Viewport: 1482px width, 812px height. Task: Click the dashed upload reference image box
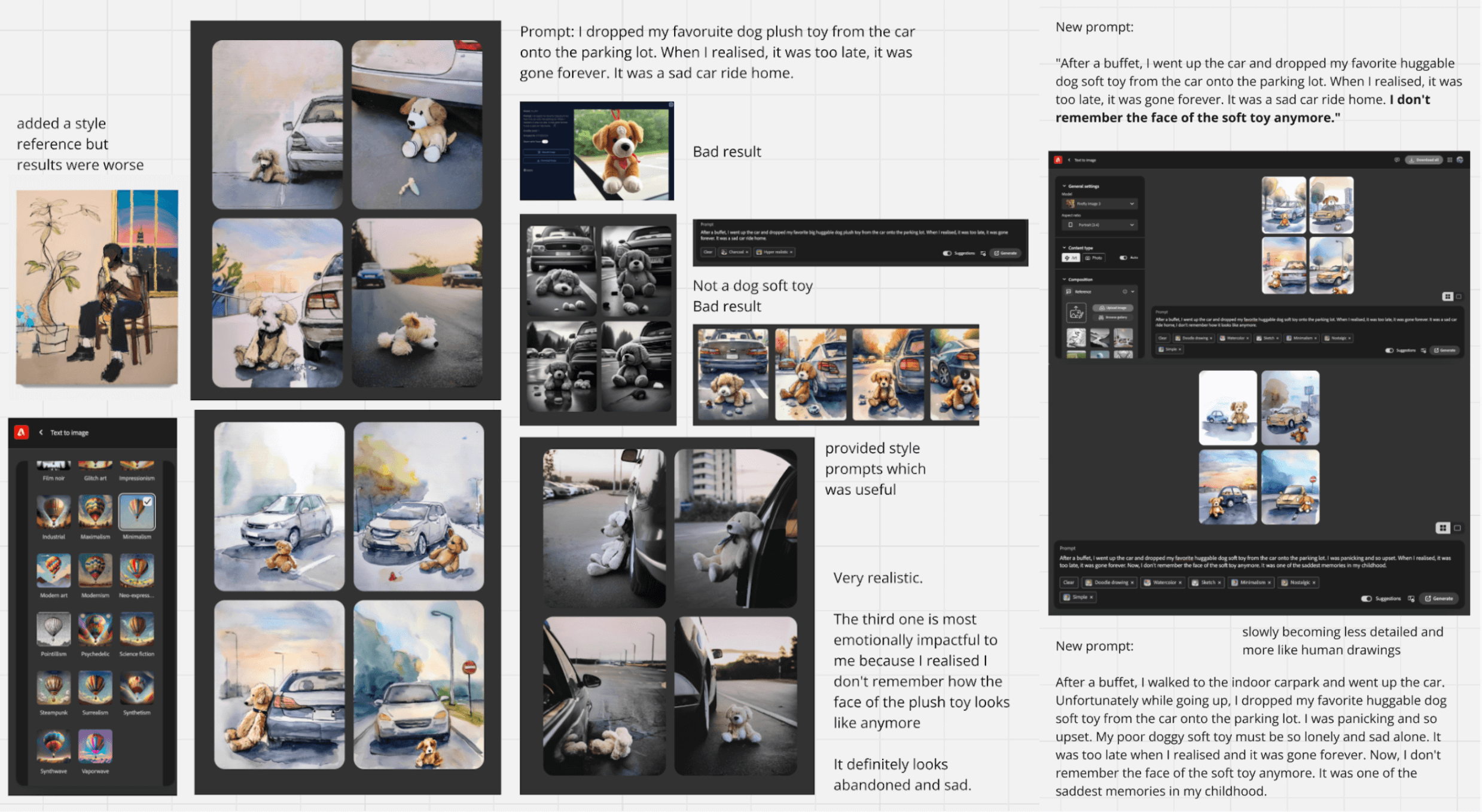pos(1076,312)
